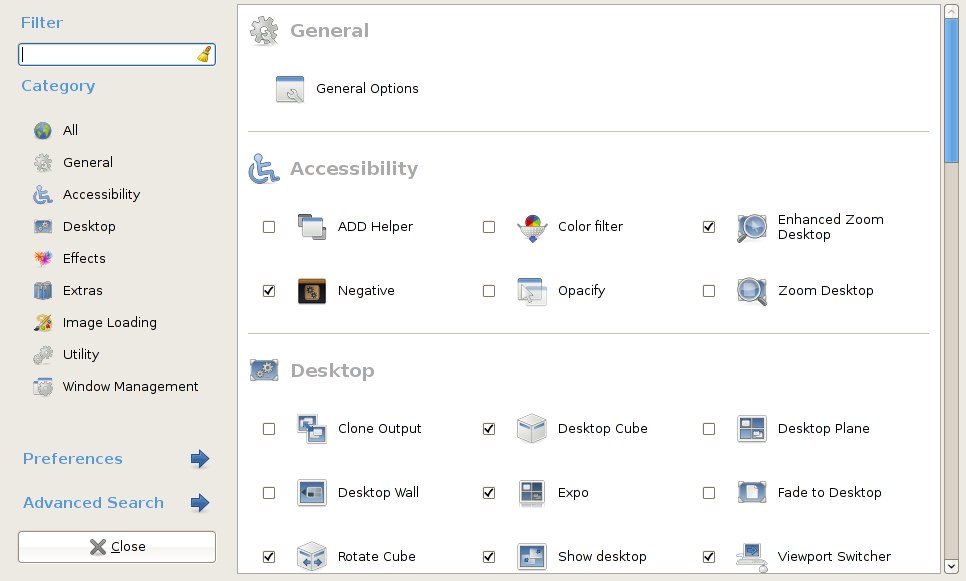
Task: Open the Expo plugin icon
Action: (532, 493)
